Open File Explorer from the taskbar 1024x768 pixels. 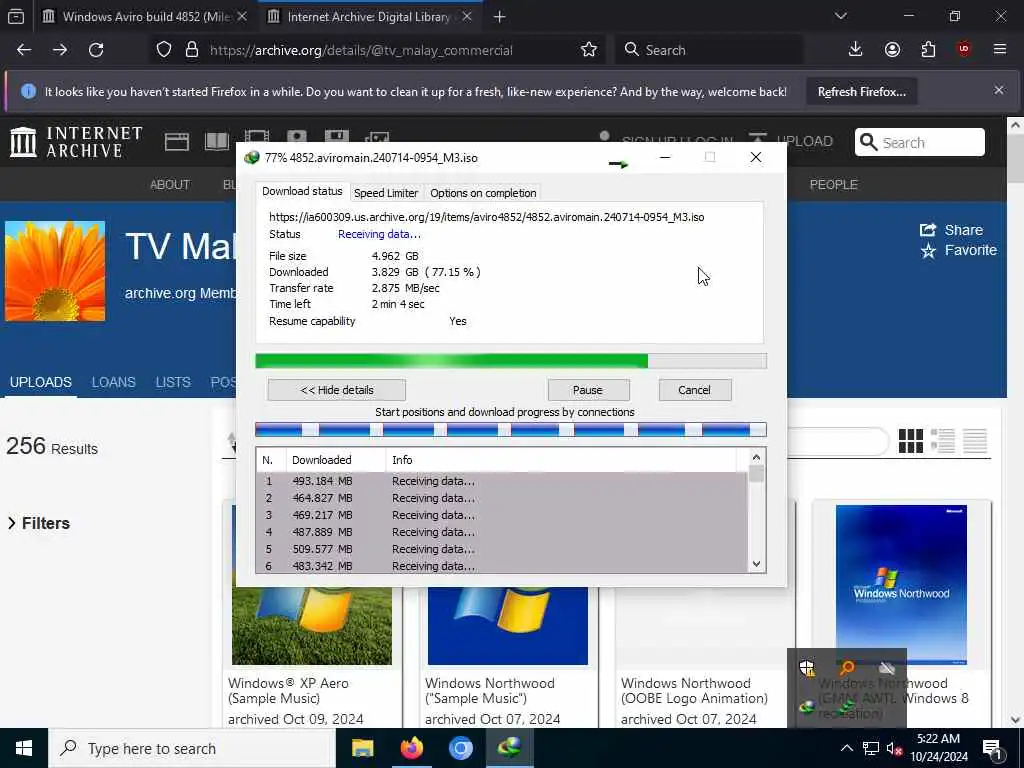(362, 748)
